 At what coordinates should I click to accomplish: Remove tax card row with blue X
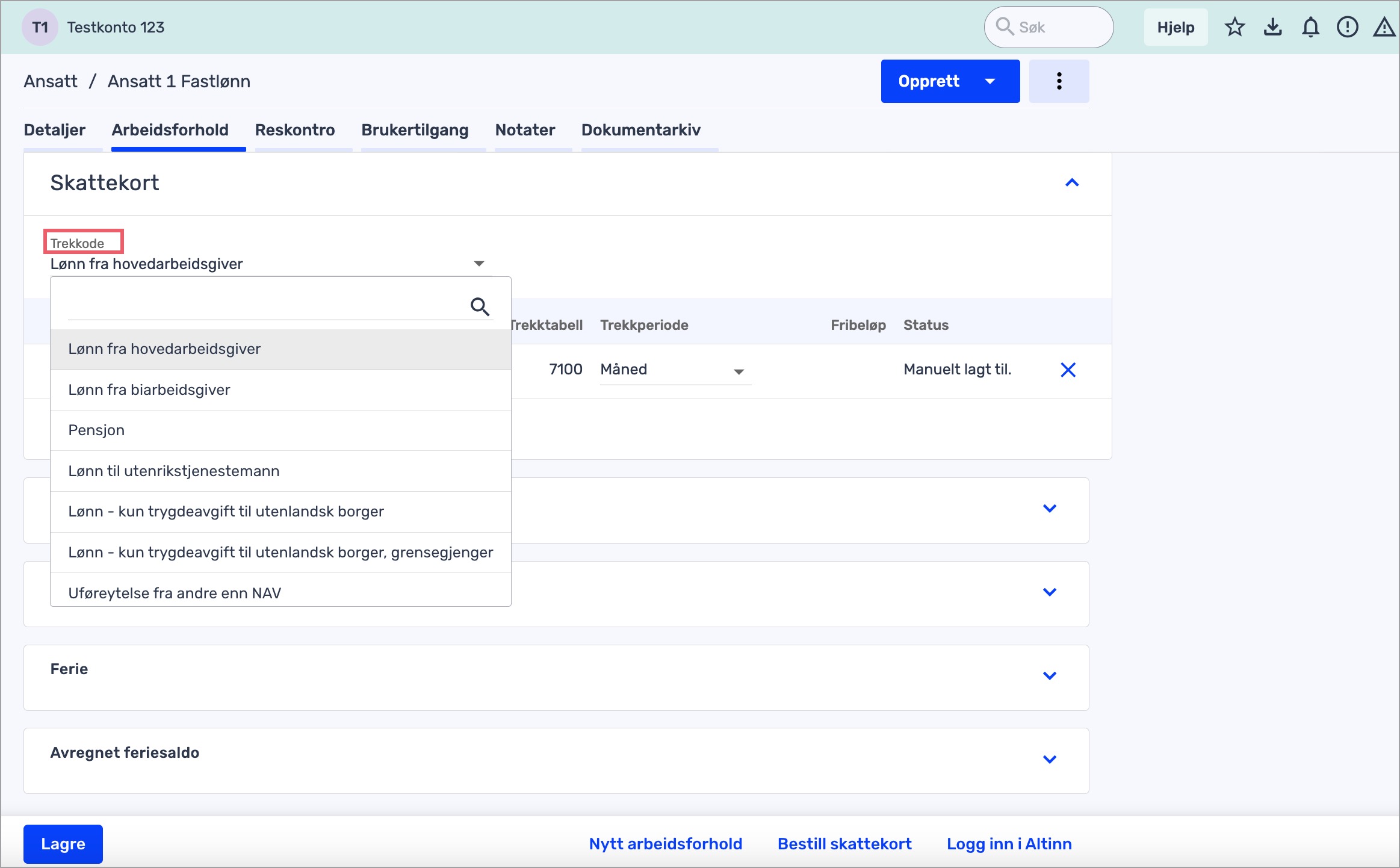coord(1068,370)
